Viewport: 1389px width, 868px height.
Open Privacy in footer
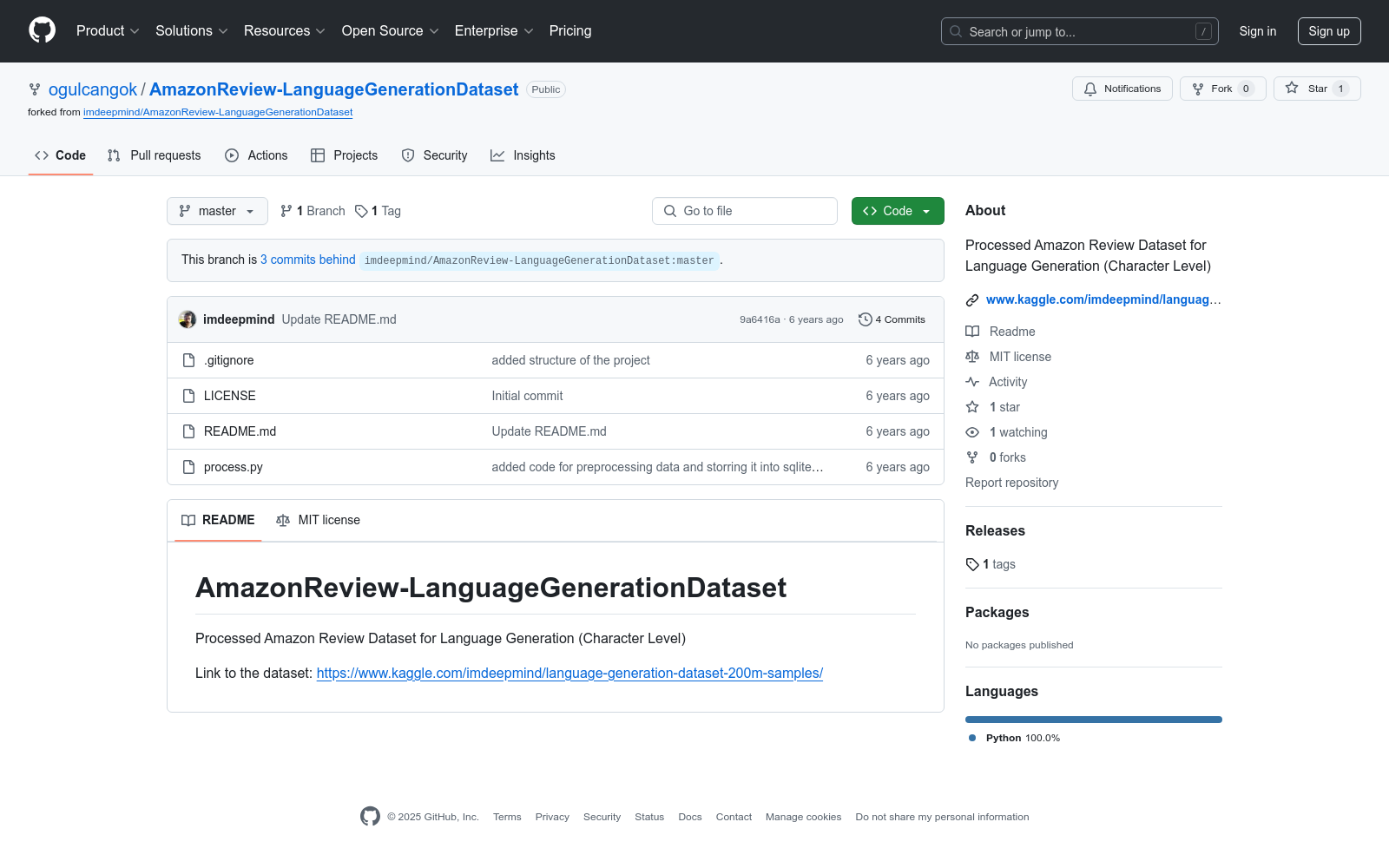tap(552, 817)
